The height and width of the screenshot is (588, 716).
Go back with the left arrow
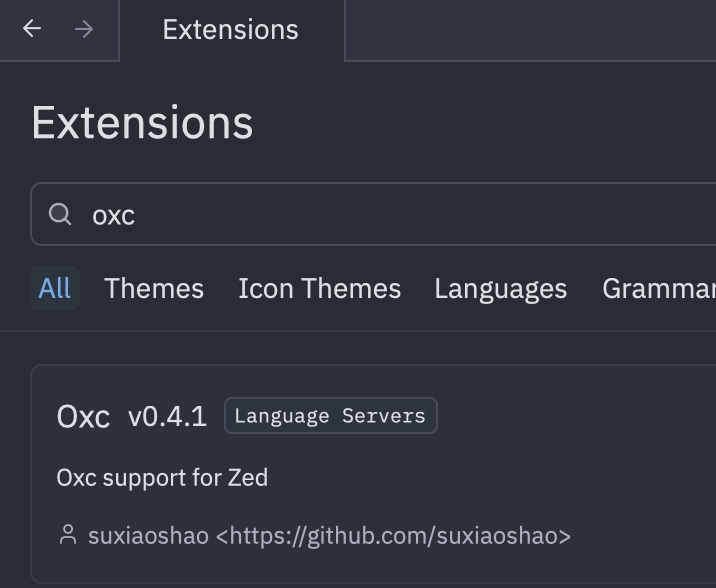click(x=32, y=29)
